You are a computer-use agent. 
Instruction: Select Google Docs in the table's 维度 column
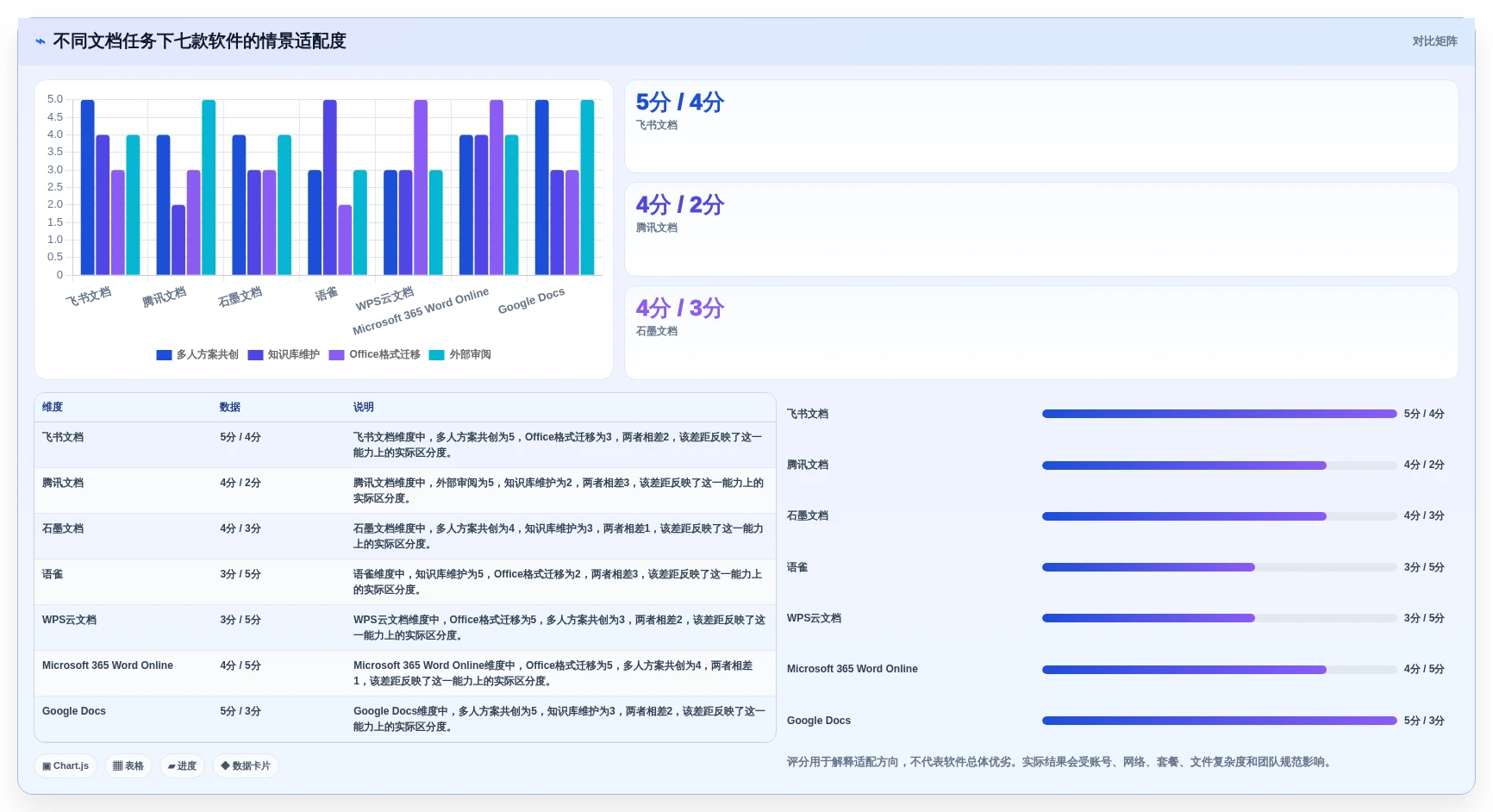pos(74,711)
